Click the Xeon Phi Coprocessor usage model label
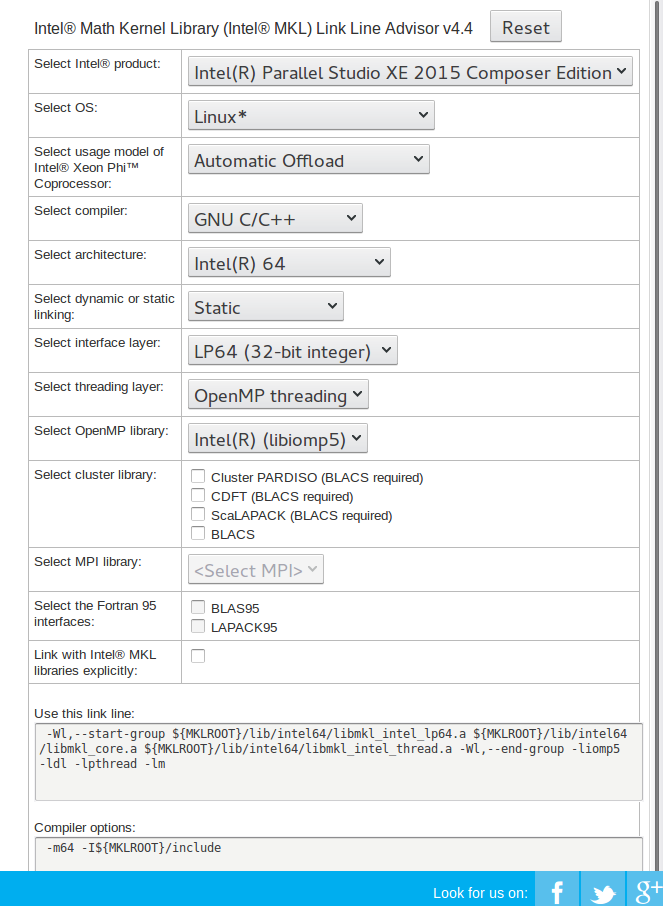This screenshot has height=906, width=663. pyautogui.click(x=99, y=168)
